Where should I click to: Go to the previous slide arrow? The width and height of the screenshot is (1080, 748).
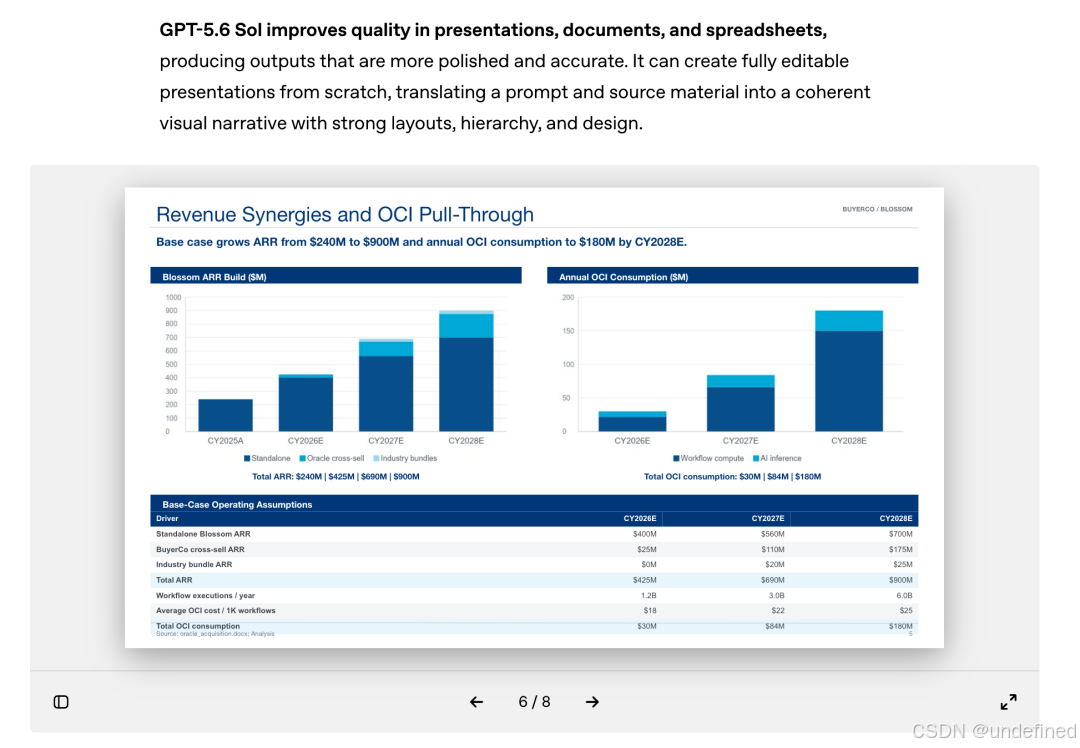tap(476, 702)
